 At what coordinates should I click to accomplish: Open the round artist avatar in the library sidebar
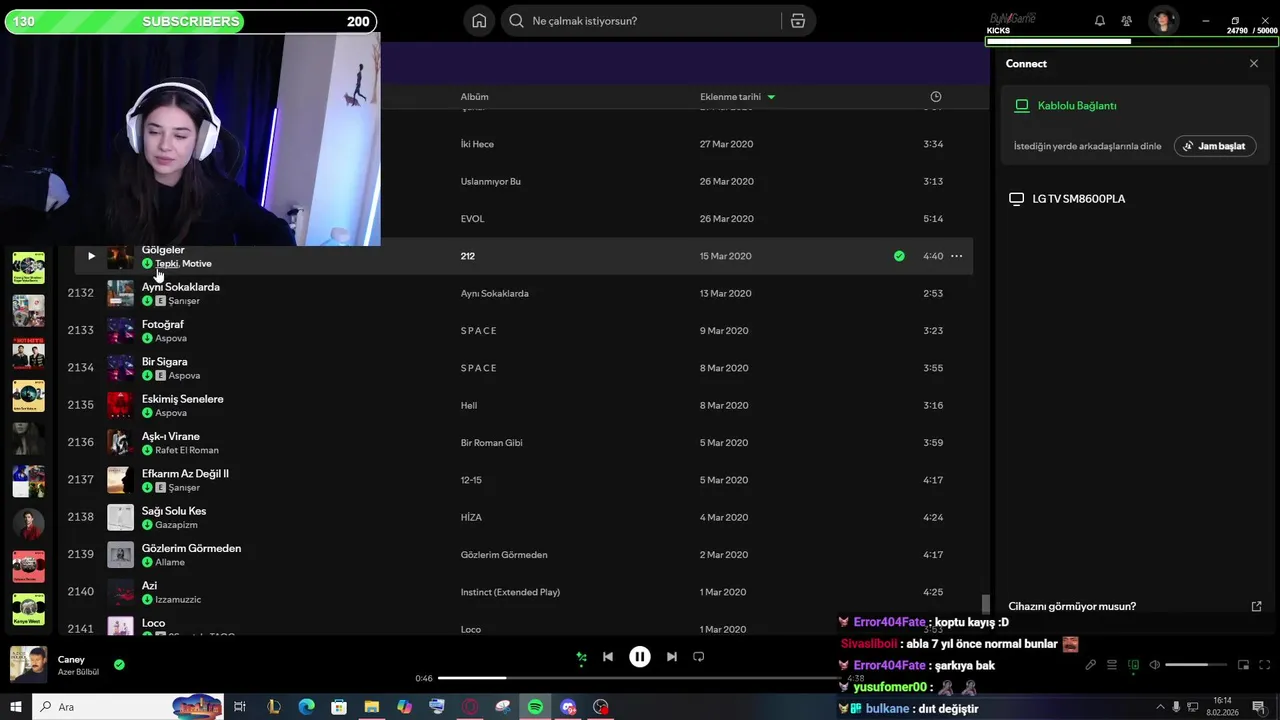point(28,524)
